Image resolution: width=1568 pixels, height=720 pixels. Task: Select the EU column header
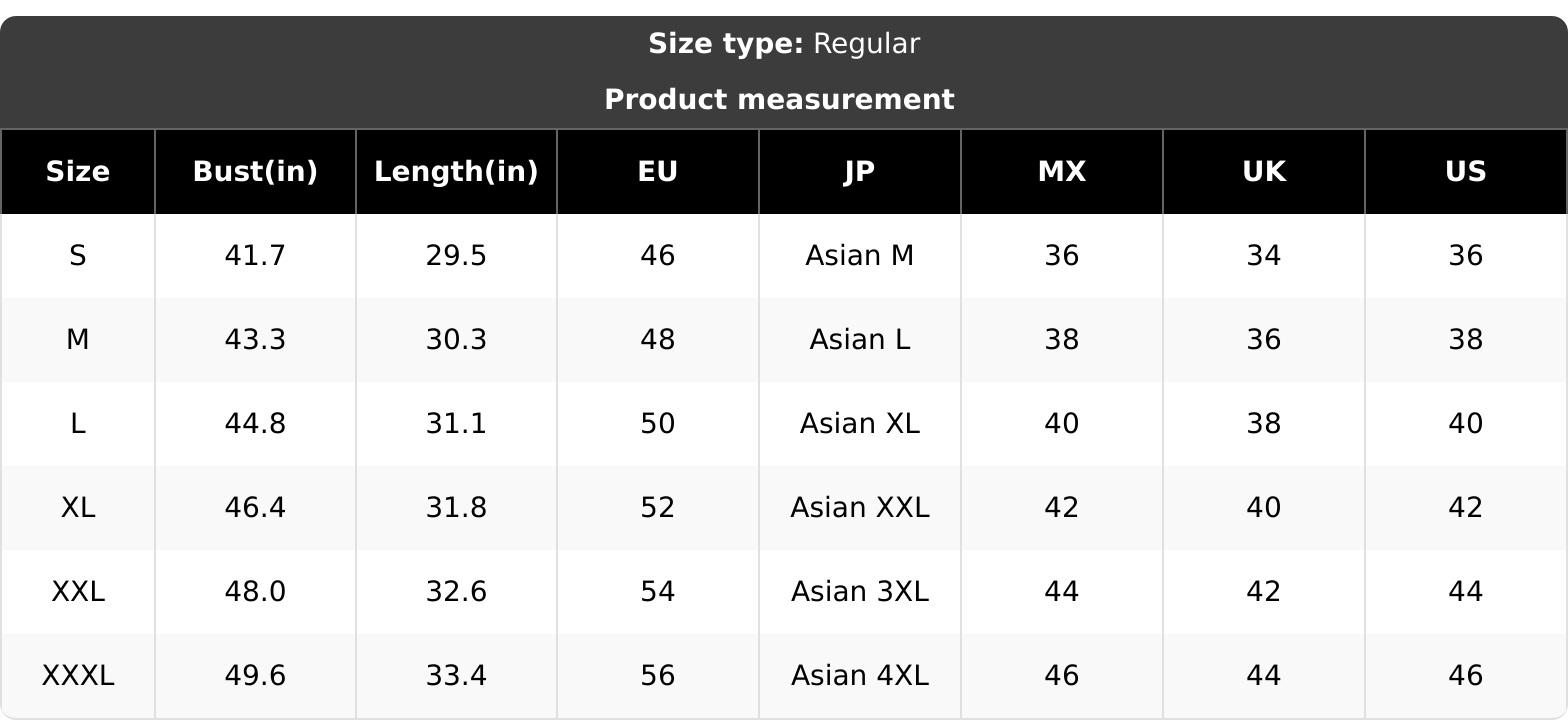tap(658, 172)
